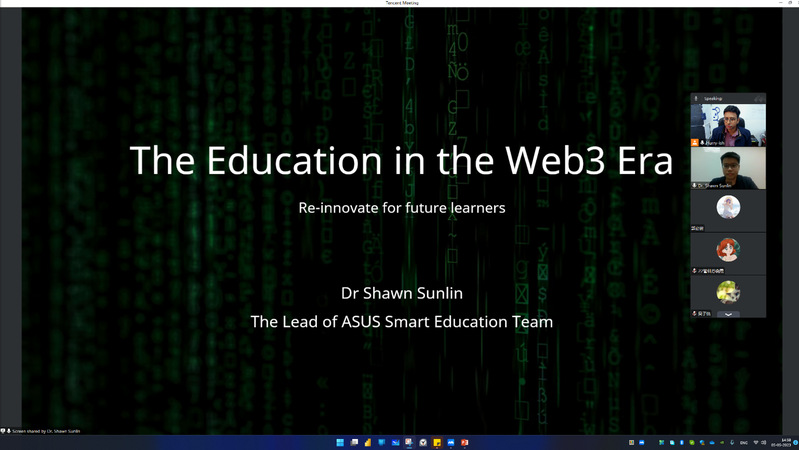
Task: Click the bottom participant avatar tile
Action: [x=728, y=292]
